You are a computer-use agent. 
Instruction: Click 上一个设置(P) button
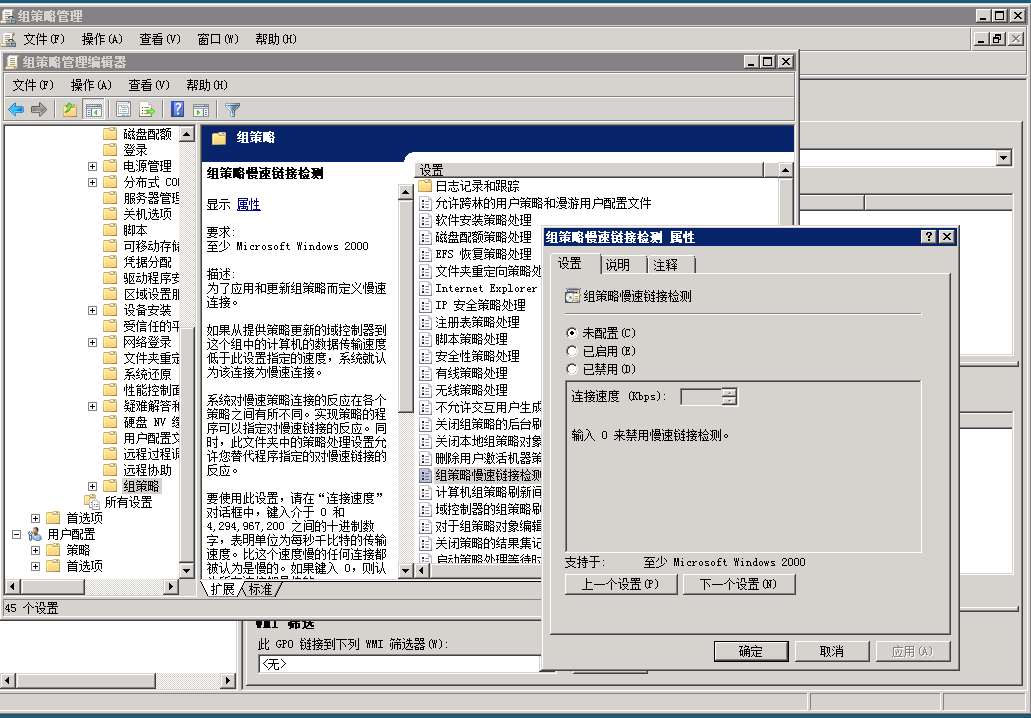[621, 584]
